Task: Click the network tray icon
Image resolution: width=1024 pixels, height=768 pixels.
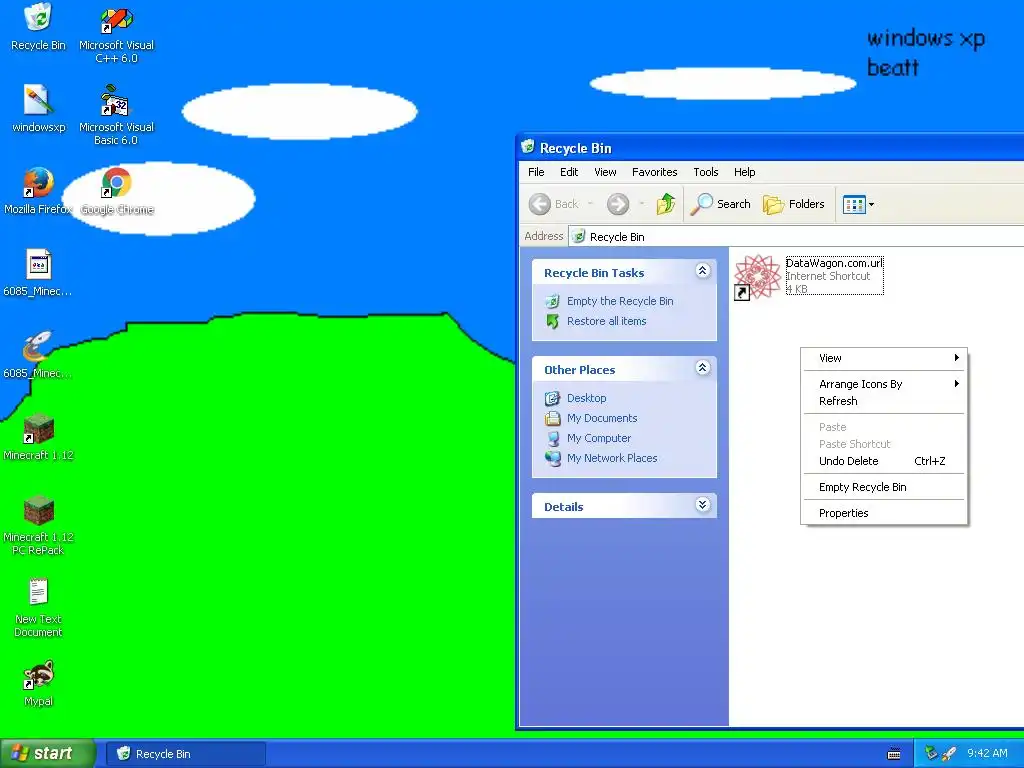Action: click(x=931, y=754)
